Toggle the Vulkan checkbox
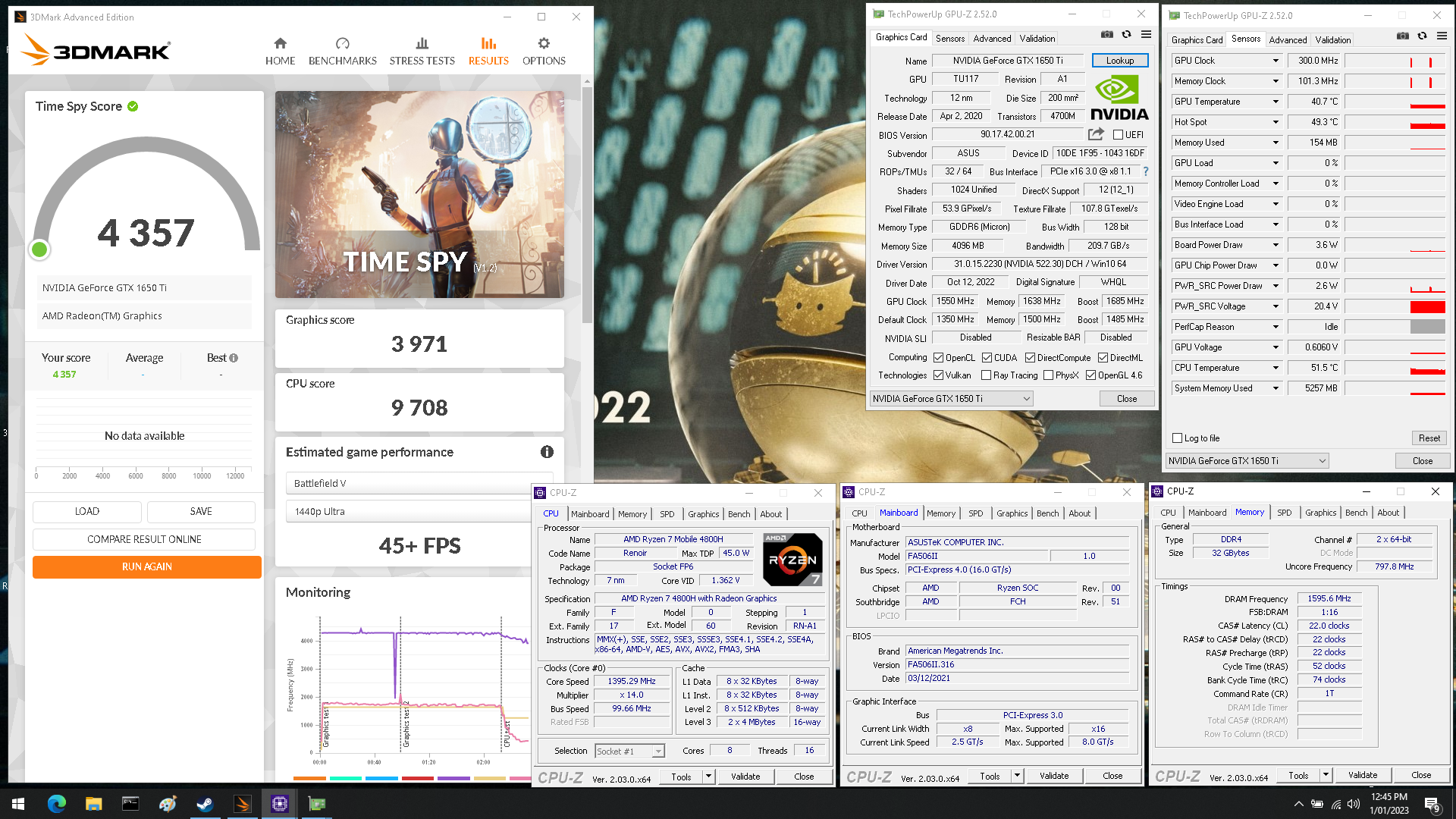 [x=938, y=375]
